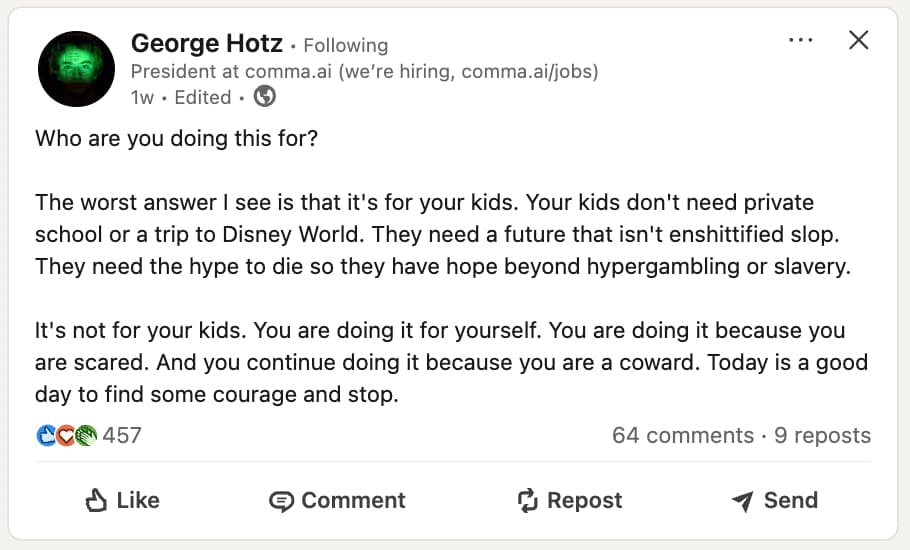
Task: Click the globe public visibility icon
Action: (265, 97)
